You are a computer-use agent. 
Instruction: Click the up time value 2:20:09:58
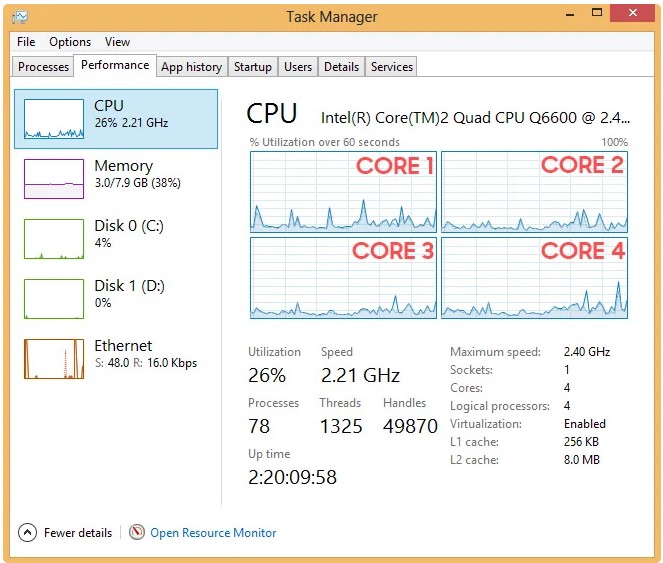pos(293,477)
